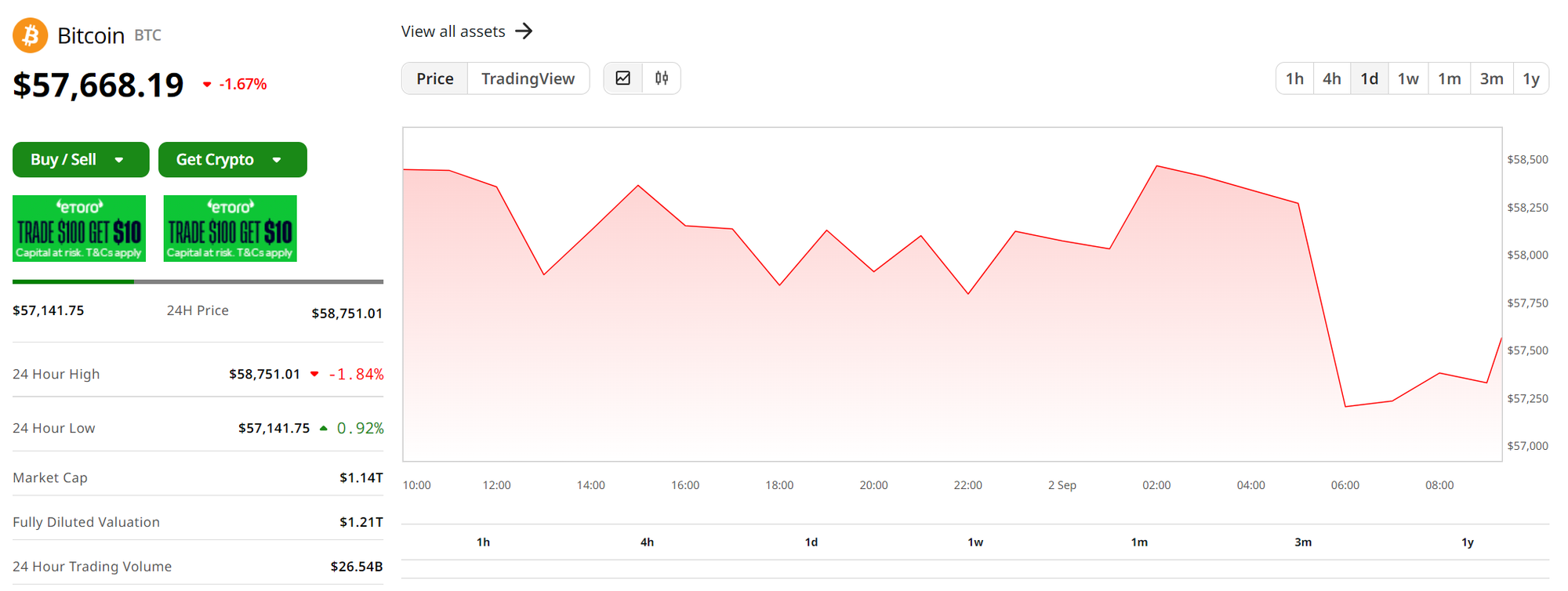Image resolution: width=1568 pixels, height=591 pixels.
Task: Click the red down arrow beside -1.67%
Action: click(x=207, y=85)
